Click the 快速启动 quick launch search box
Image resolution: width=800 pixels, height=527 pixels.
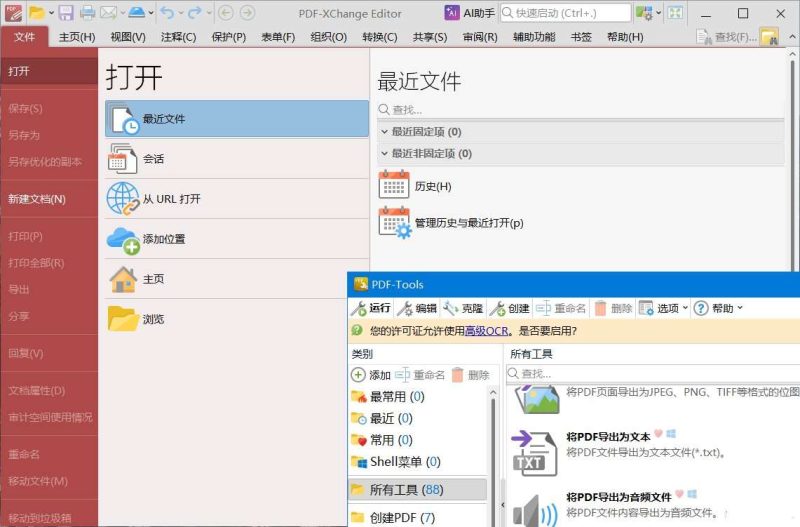565,13
